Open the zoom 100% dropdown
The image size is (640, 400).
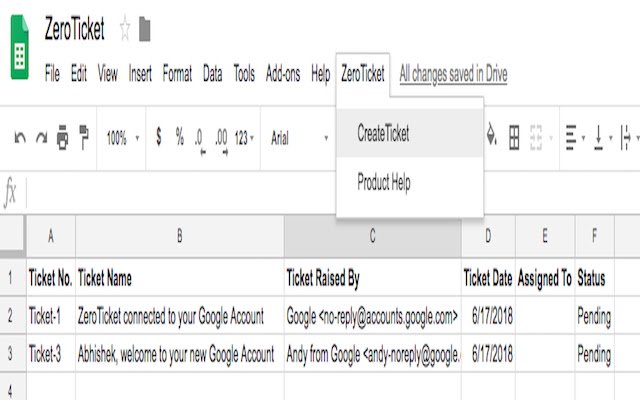click(x=122, y=138)
